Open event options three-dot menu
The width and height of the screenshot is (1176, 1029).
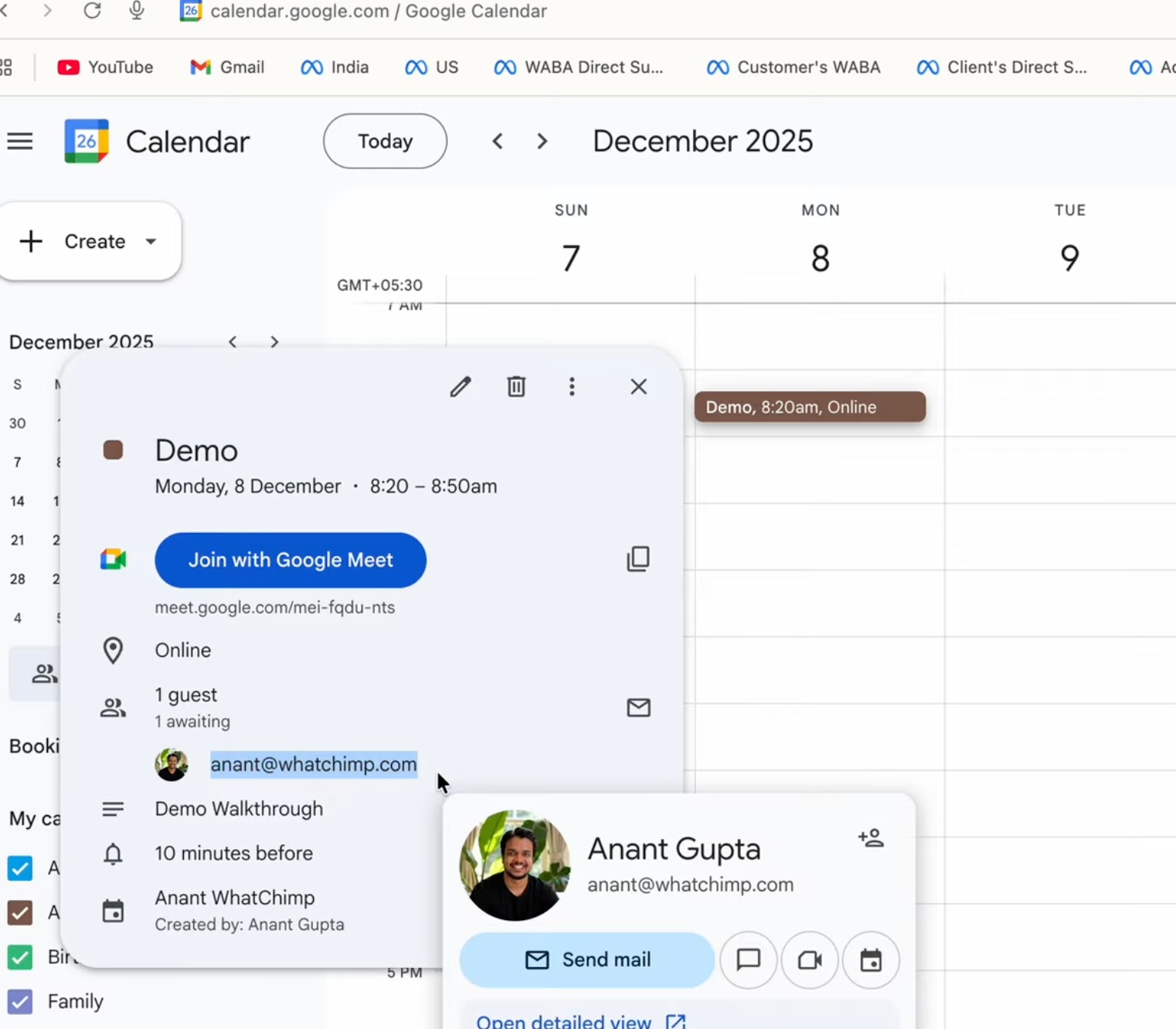572,386
